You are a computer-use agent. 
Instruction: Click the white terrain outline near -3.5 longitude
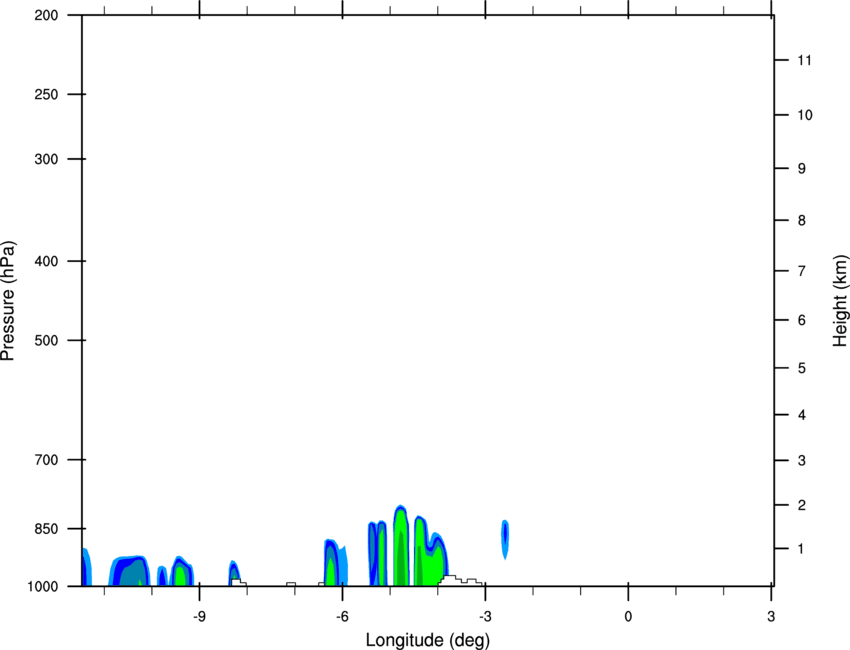[460, 581]
